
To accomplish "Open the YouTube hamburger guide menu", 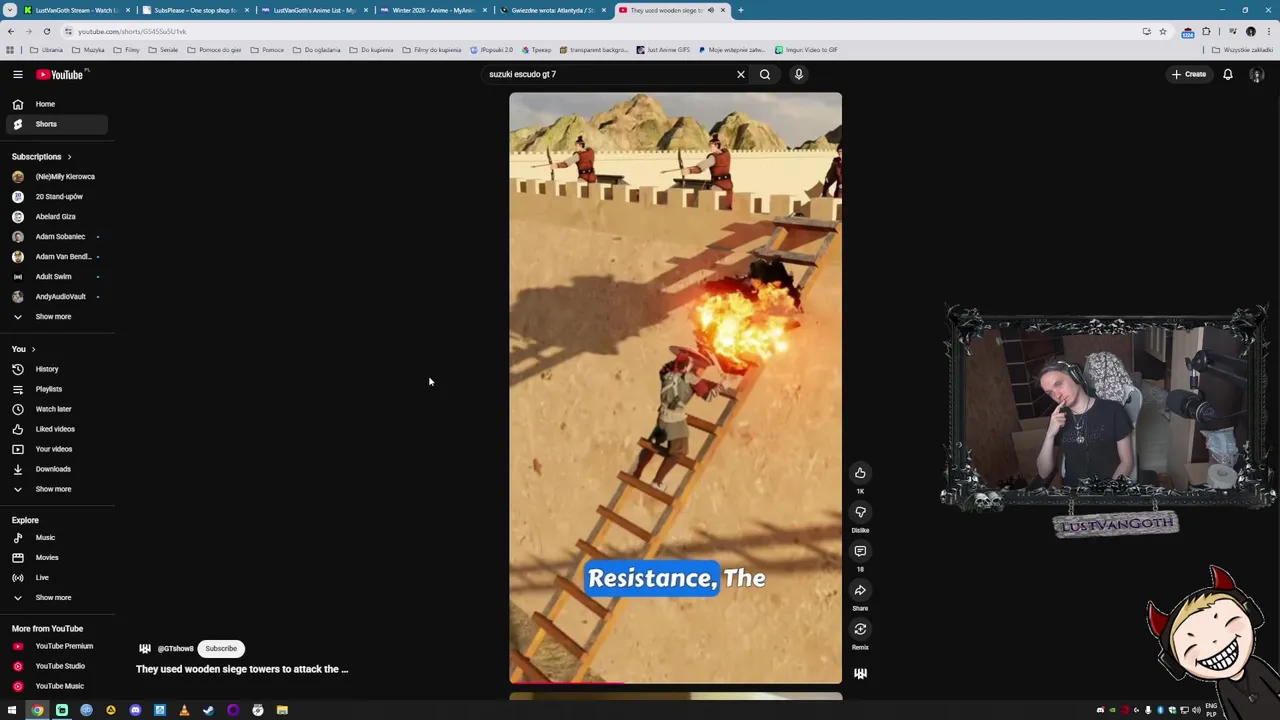I will pyautogui.click(x=17, y=74).
